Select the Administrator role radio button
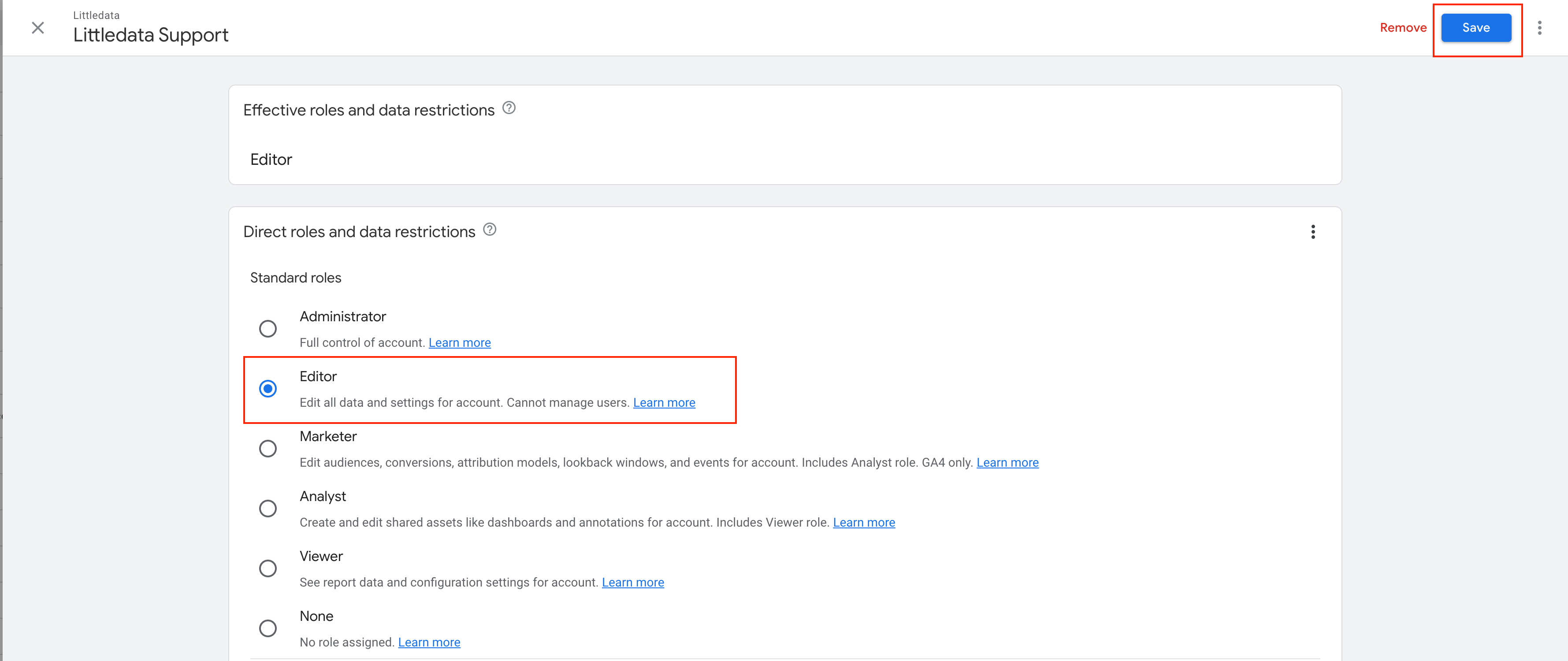Image resolution: width=1568 pixels, height=661 pixels. pos(268,329)
